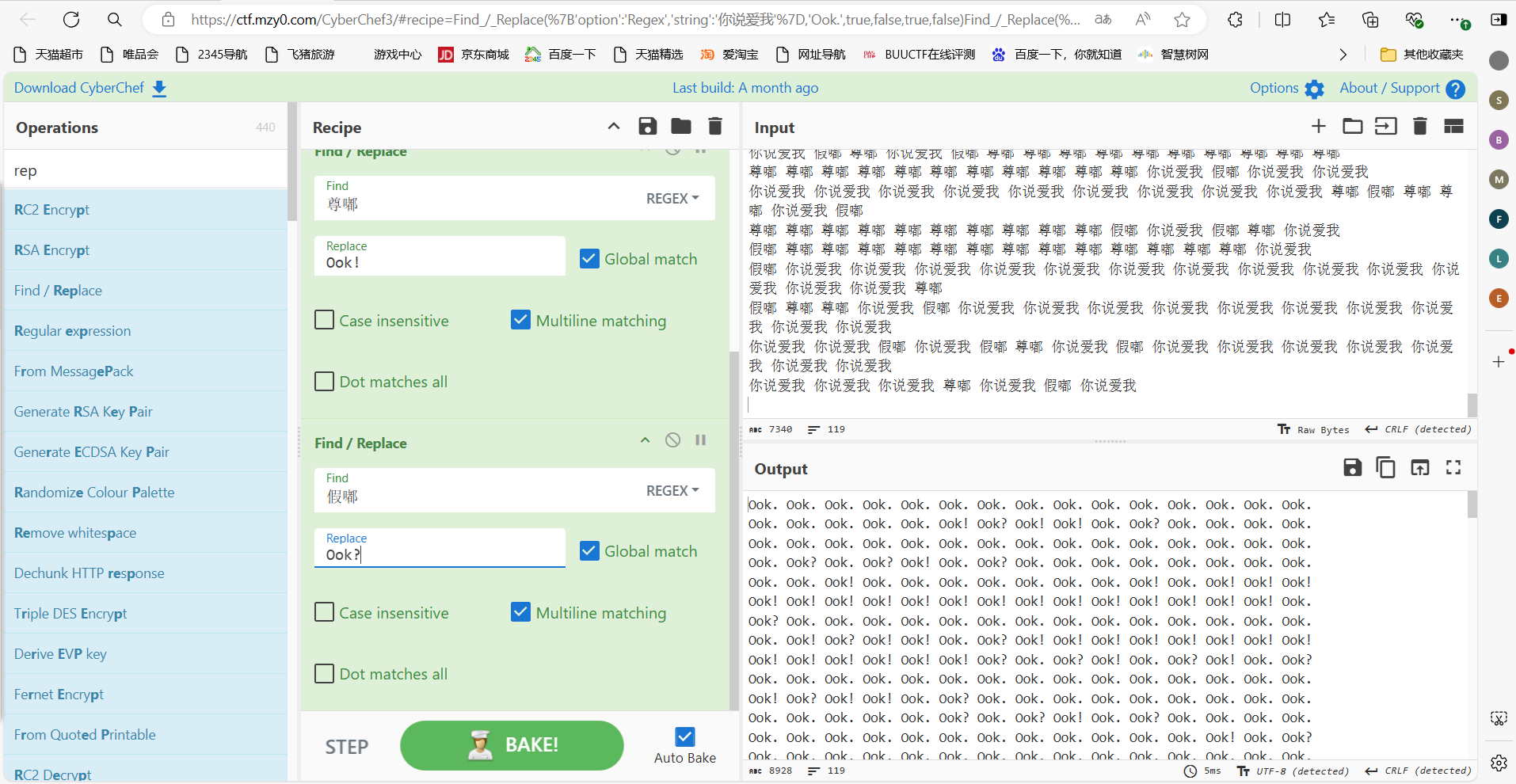Change input end-of-line sequence CRLF
The image size is (1516, 784).
[1418, 429]
